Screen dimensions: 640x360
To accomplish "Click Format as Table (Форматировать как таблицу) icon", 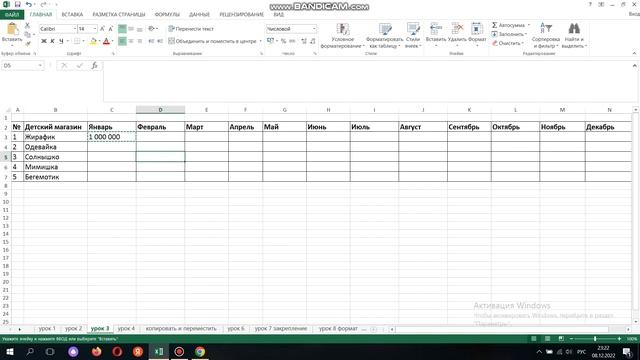I will coord(385,29).
